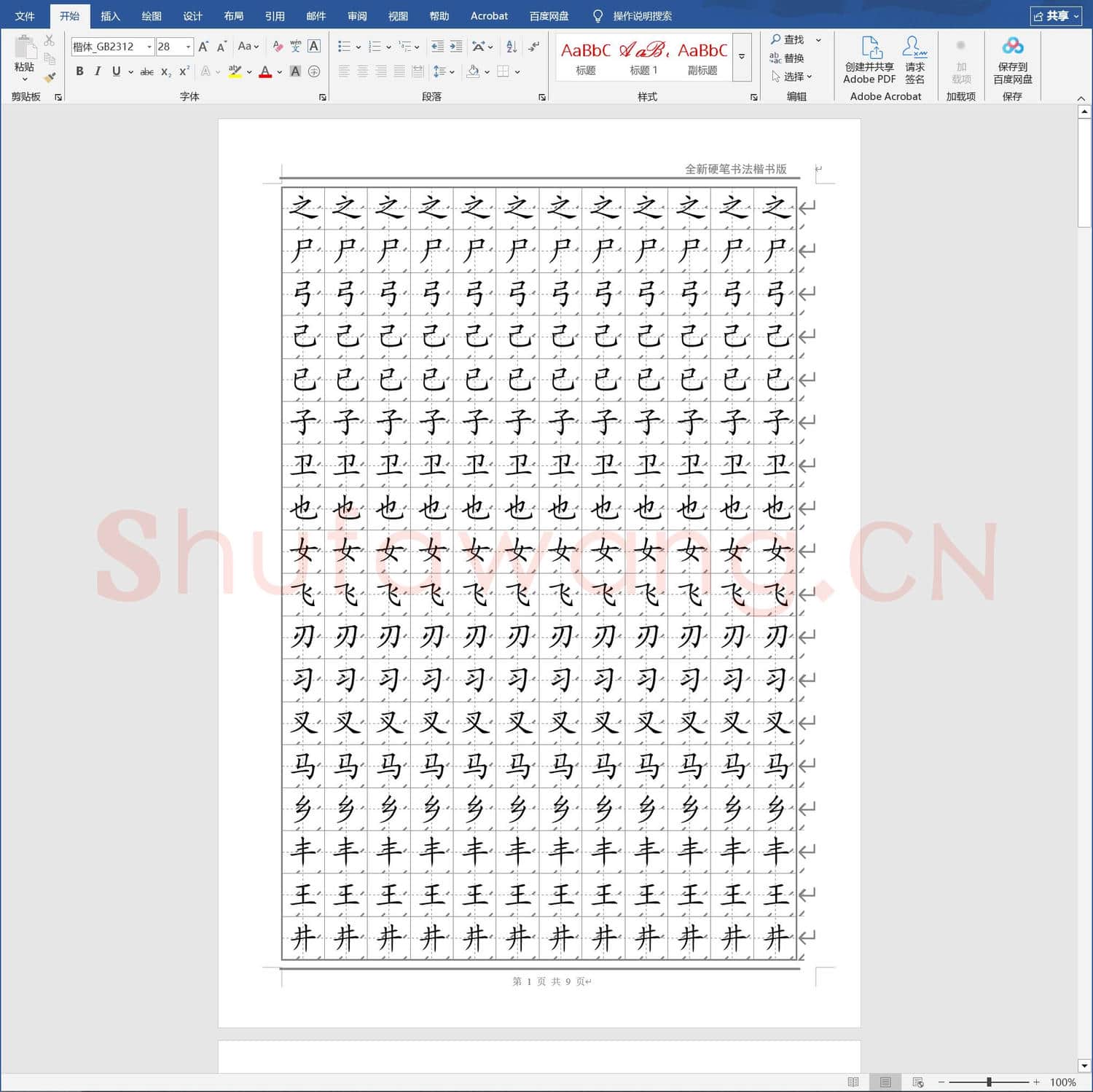Open the phonetic guide (wén) tool
The height and width of the screenshot is (1092, 1093).
pos(295,47)
